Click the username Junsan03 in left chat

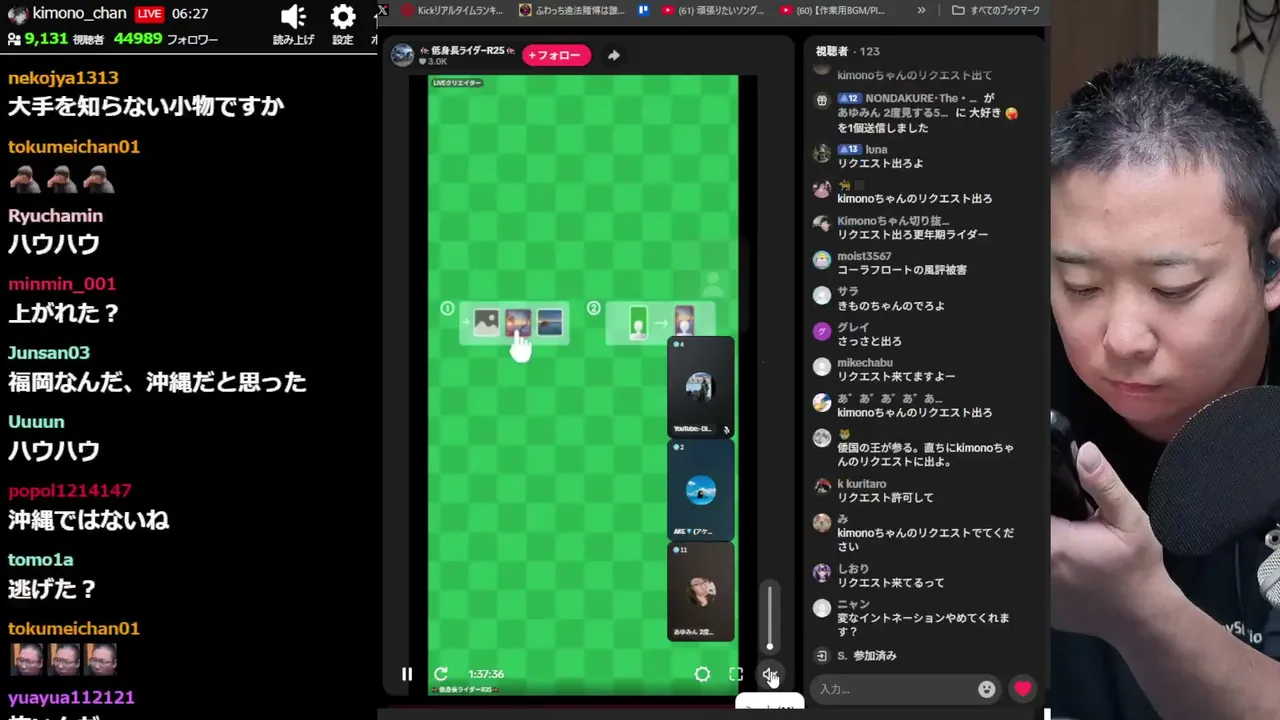coord(49,353)
